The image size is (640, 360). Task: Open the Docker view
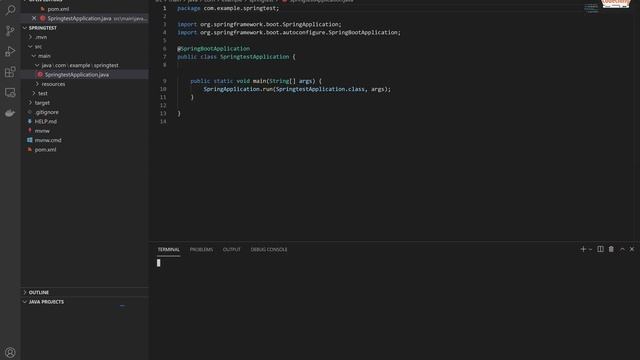coord(10,113)
